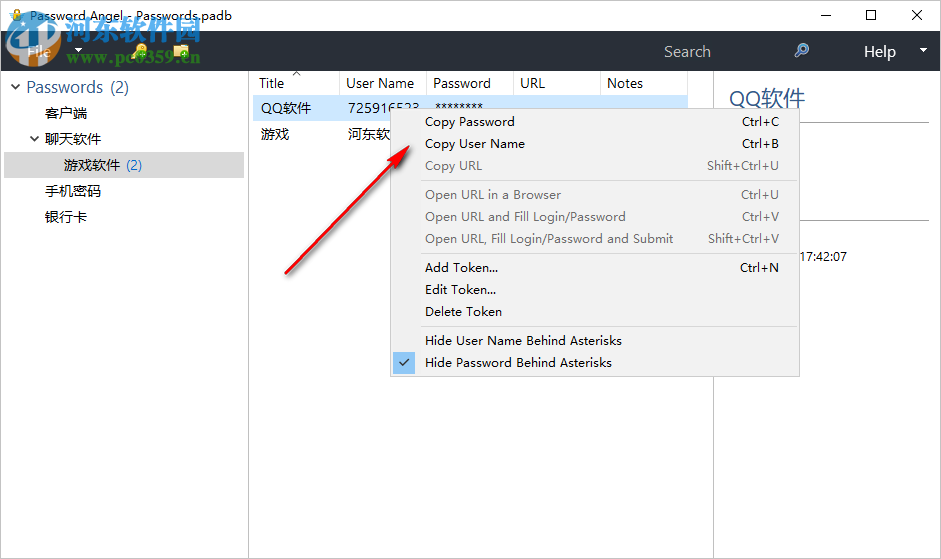Viewport: 941px width, 559px height.
Task: Select the 游戏 password entry row
Action: [x=275, y=134]
